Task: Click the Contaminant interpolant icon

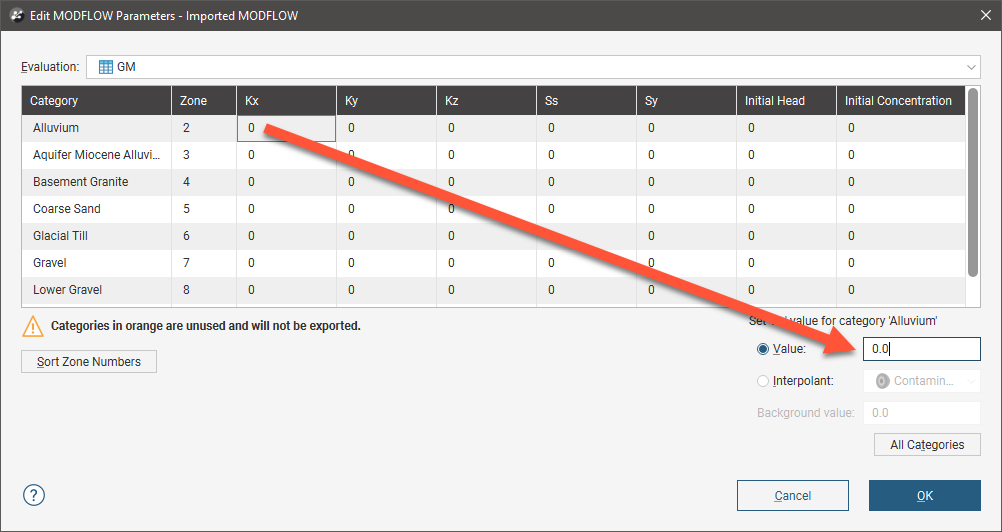Action: click(x=882, y=381)
